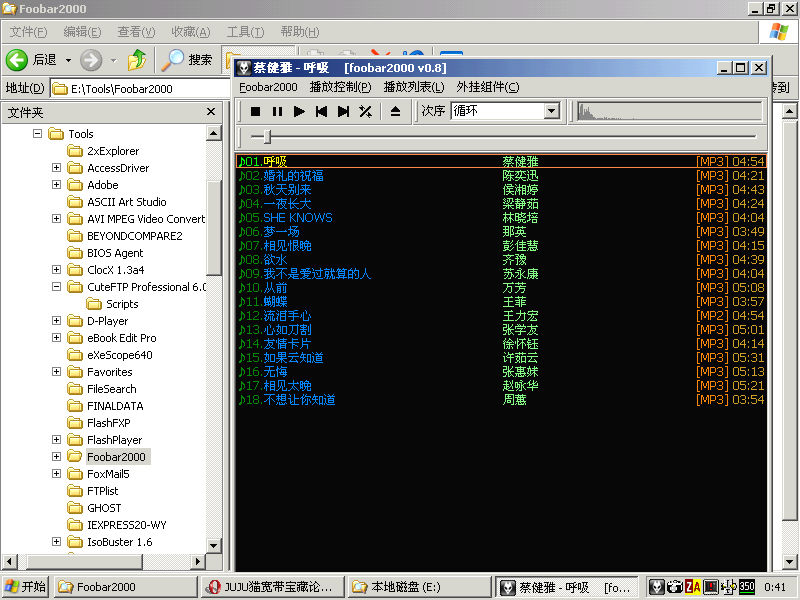
Task: Click the red ZA tray icon
Action: click(x=693, y=587)
